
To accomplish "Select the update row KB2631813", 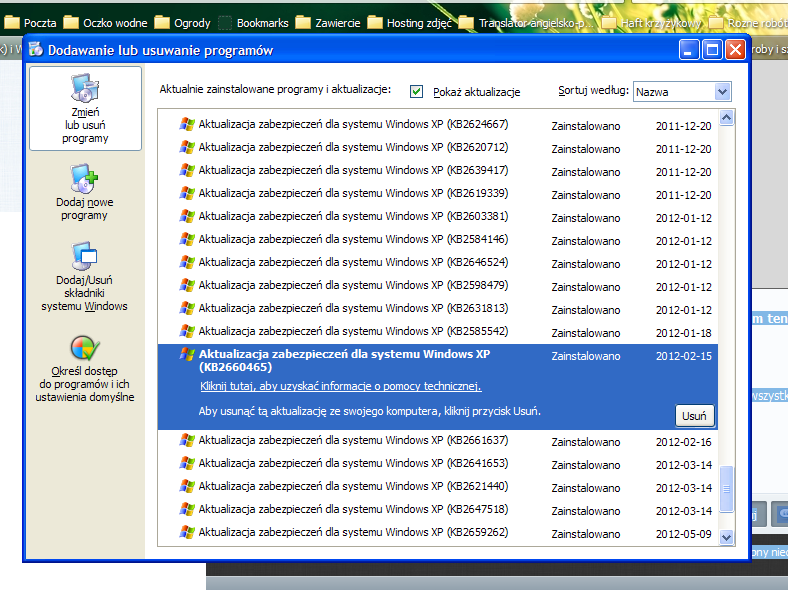I will pos(438,309).
